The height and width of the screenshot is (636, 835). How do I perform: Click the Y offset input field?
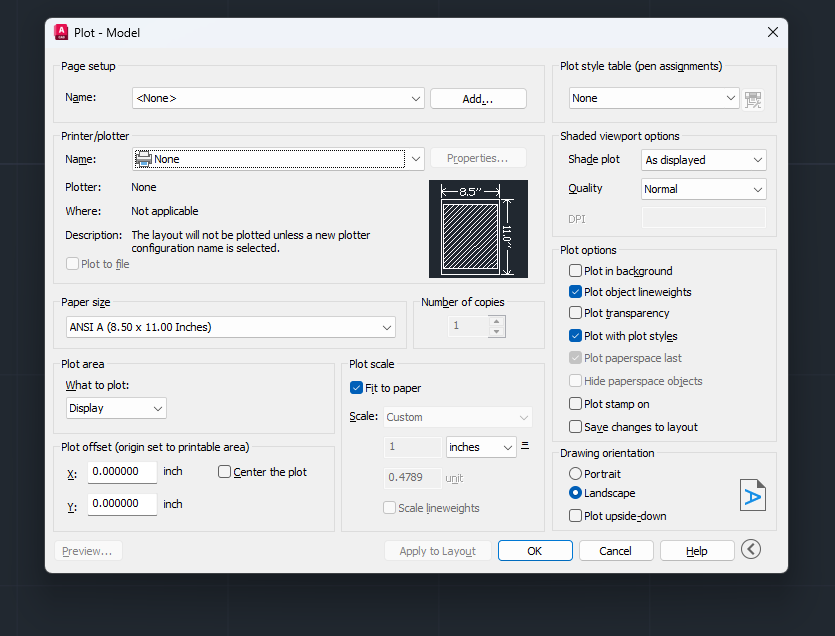tap(122, 504)
